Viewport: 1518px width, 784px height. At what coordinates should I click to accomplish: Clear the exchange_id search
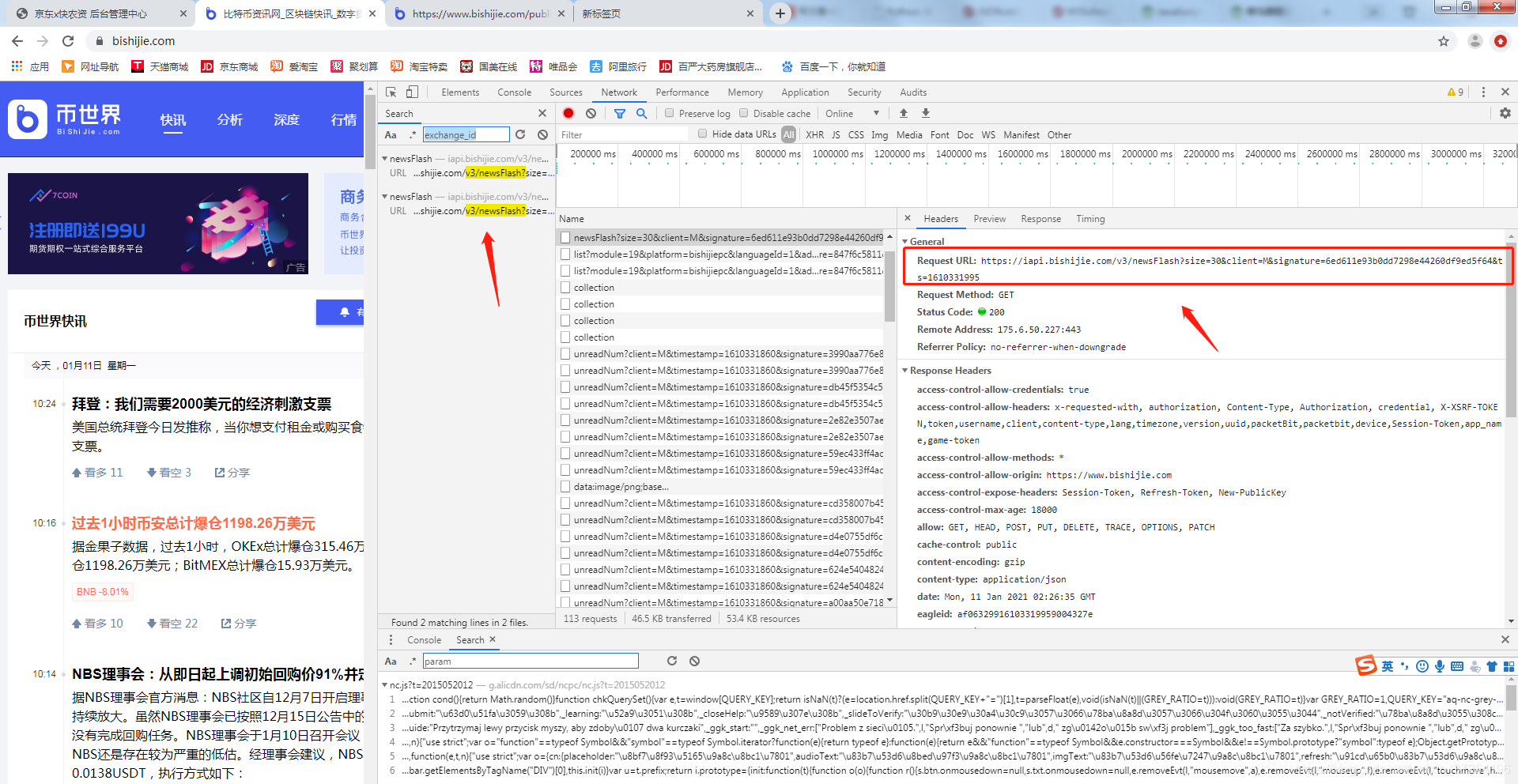542,134
